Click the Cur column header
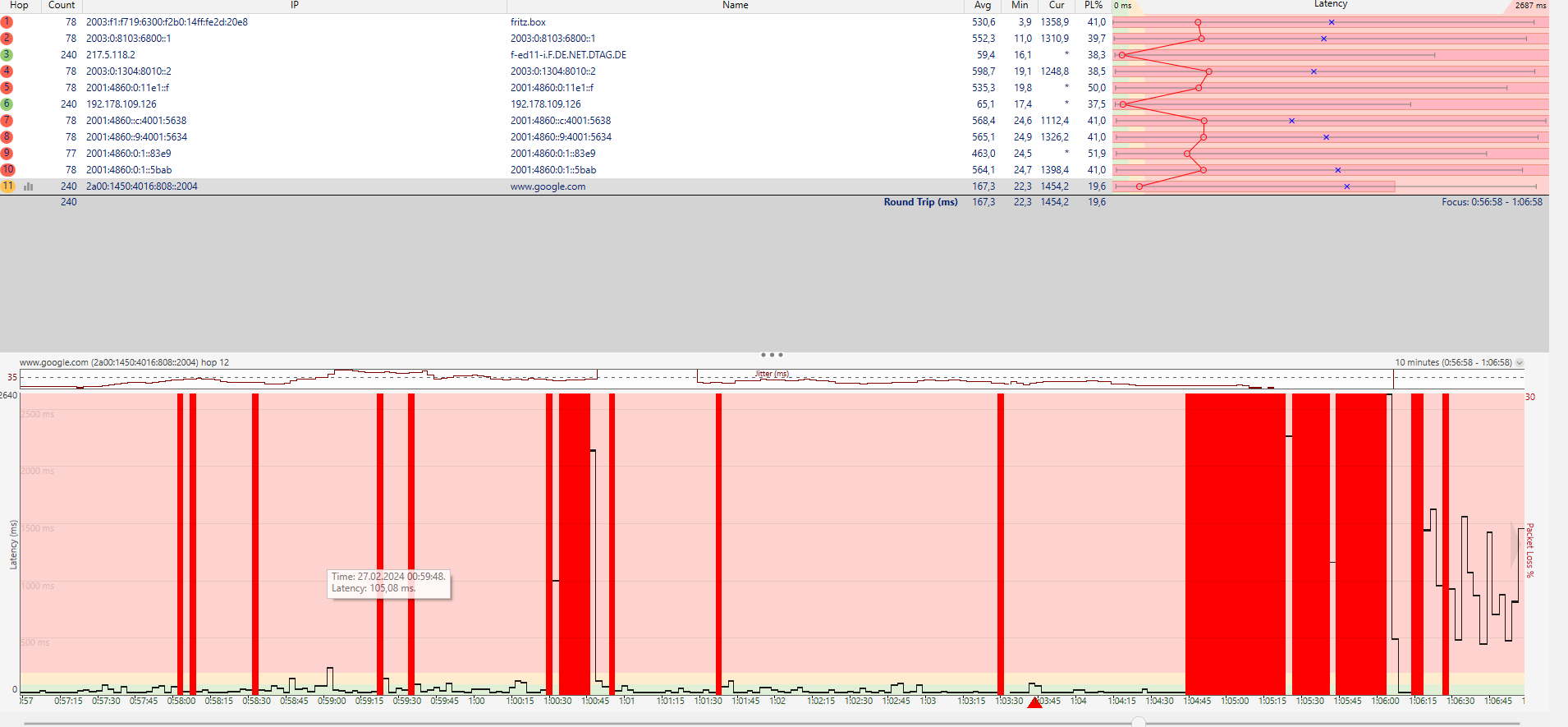Viewport: 1568px width, 727px height. pyautogui.click(x=1057, y=5)
